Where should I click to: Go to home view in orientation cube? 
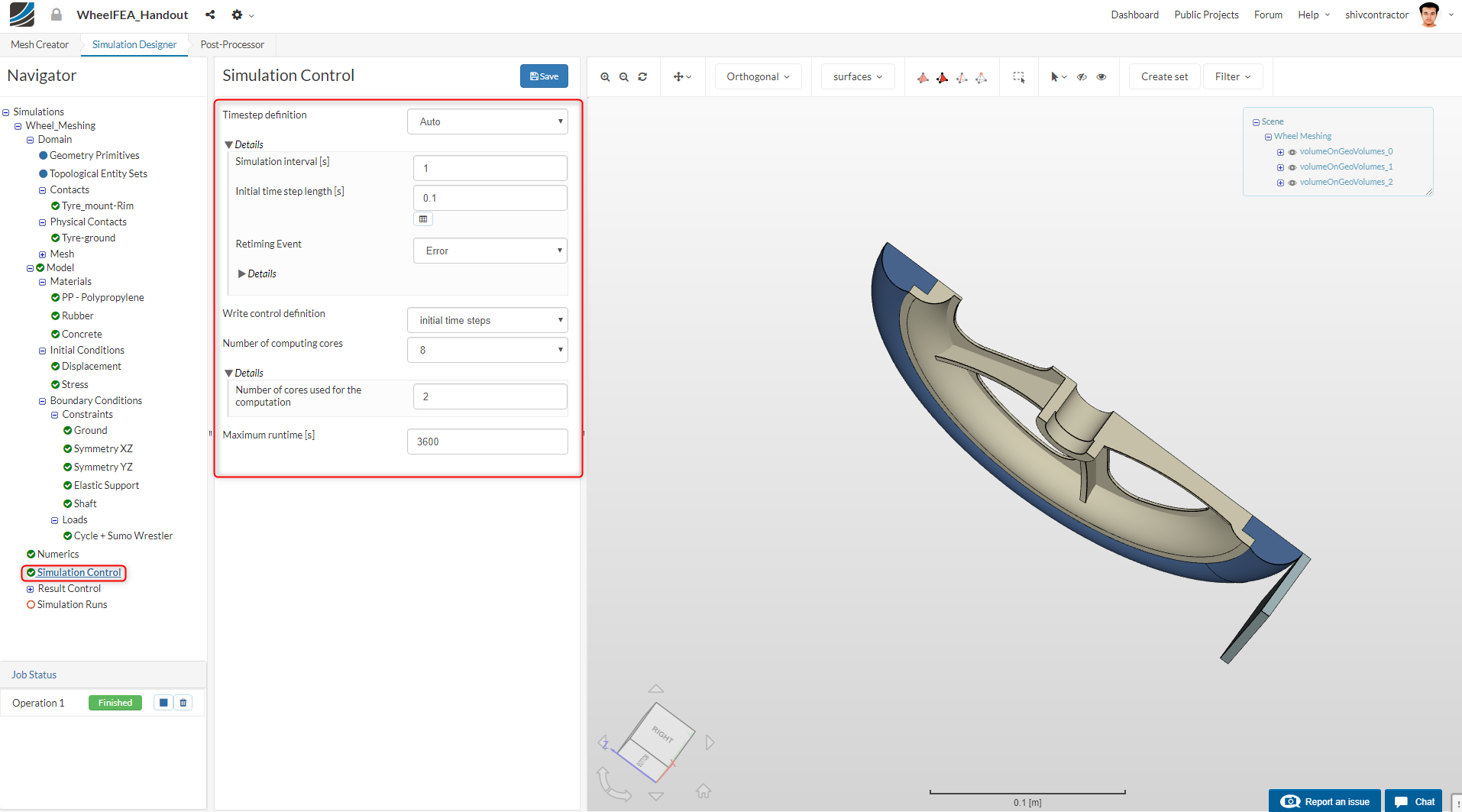[x=703, y=791]
